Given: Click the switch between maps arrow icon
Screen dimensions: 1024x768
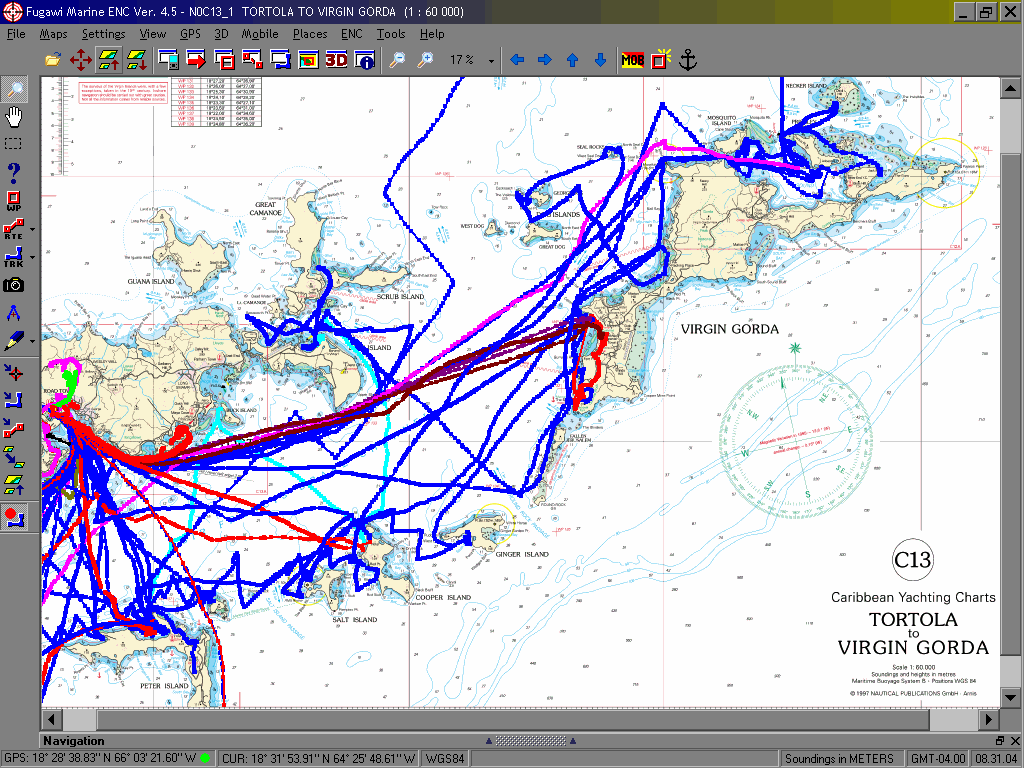Looking at the screenshot, I should [14, 456].
